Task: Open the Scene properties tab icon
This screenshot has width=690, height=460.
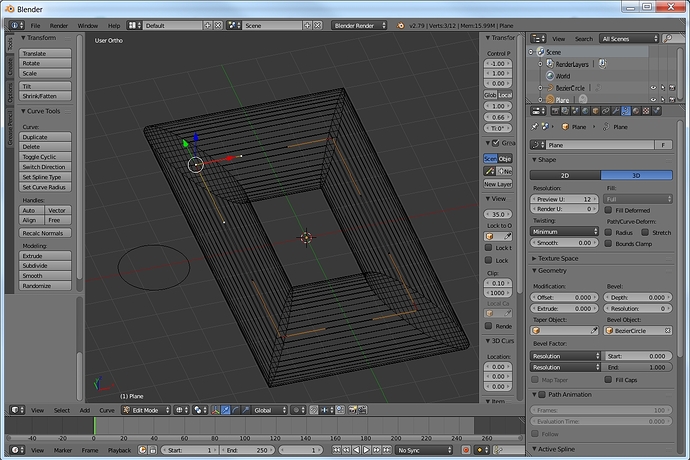Action: point(575,111)
